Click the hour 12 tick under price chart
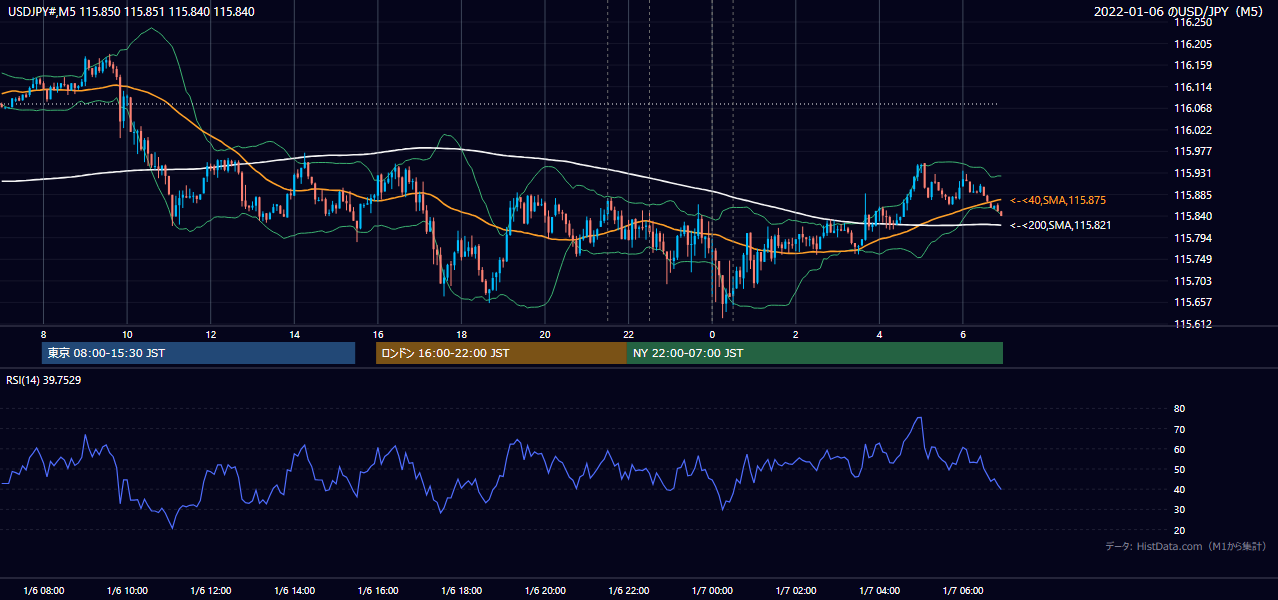 (x=211, y=334)
